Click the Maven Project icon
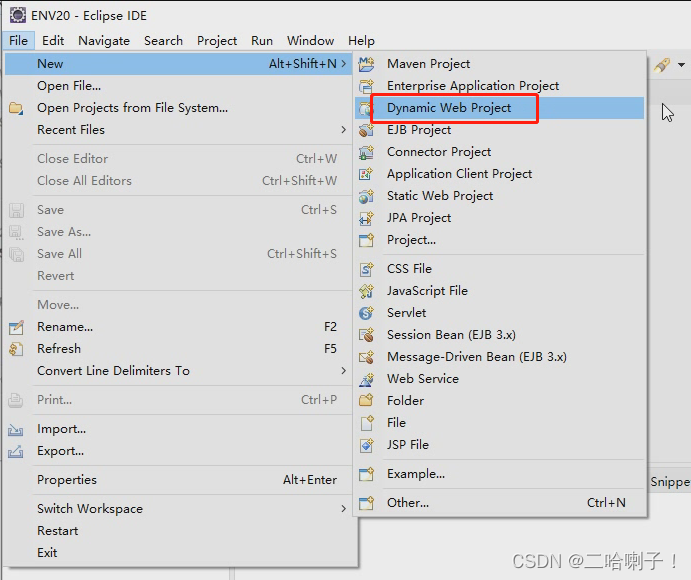Screen dimensions: 691x580 [366, 64]
